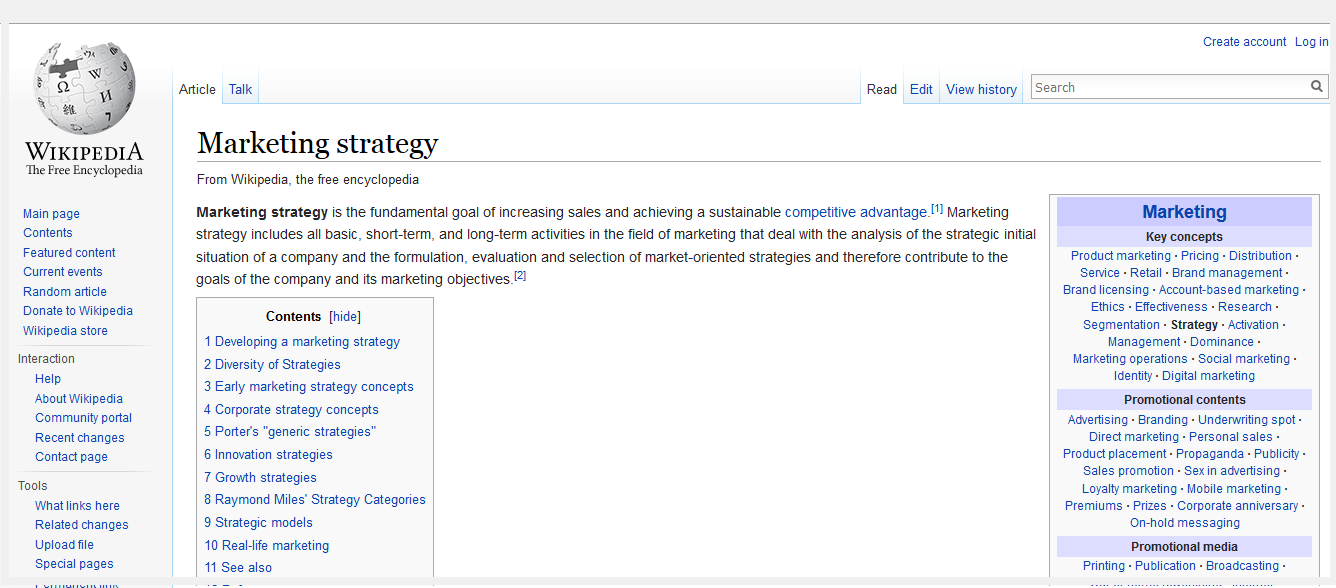Jump to Porter's "generic strategies" section

click(x=290, y=432)
